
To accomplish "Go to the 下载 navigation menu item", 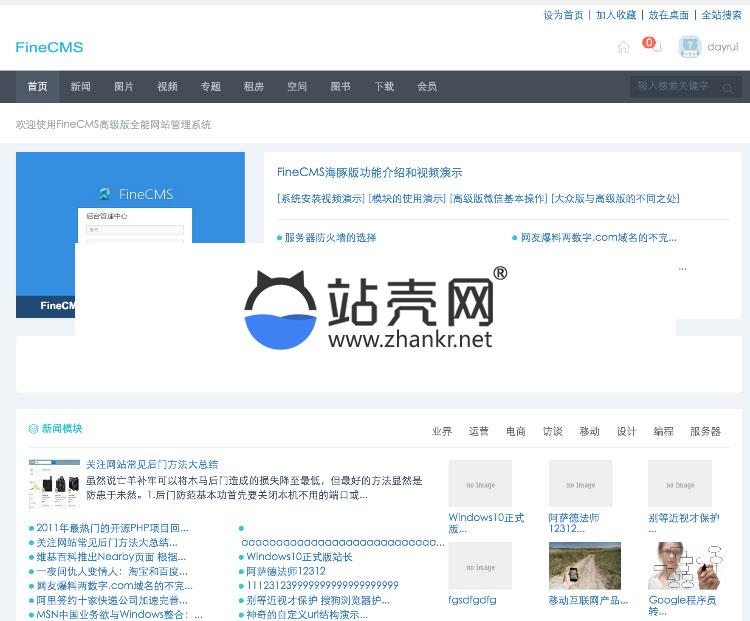I will click(384, 87).
